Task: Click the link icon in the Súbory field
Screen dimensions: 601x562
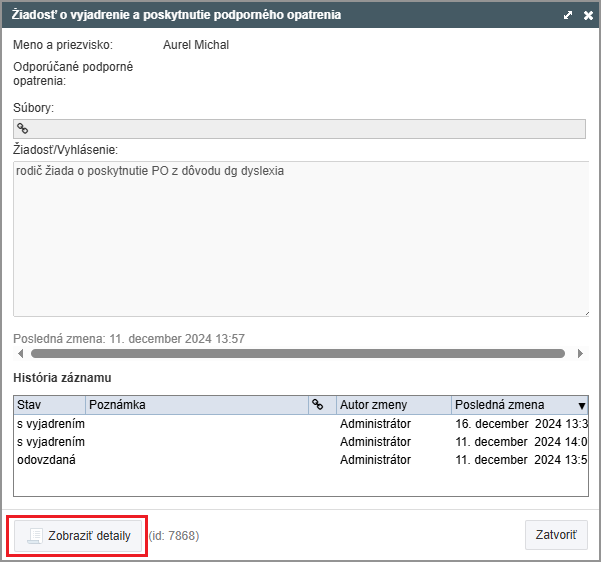Action: [23, 128]
